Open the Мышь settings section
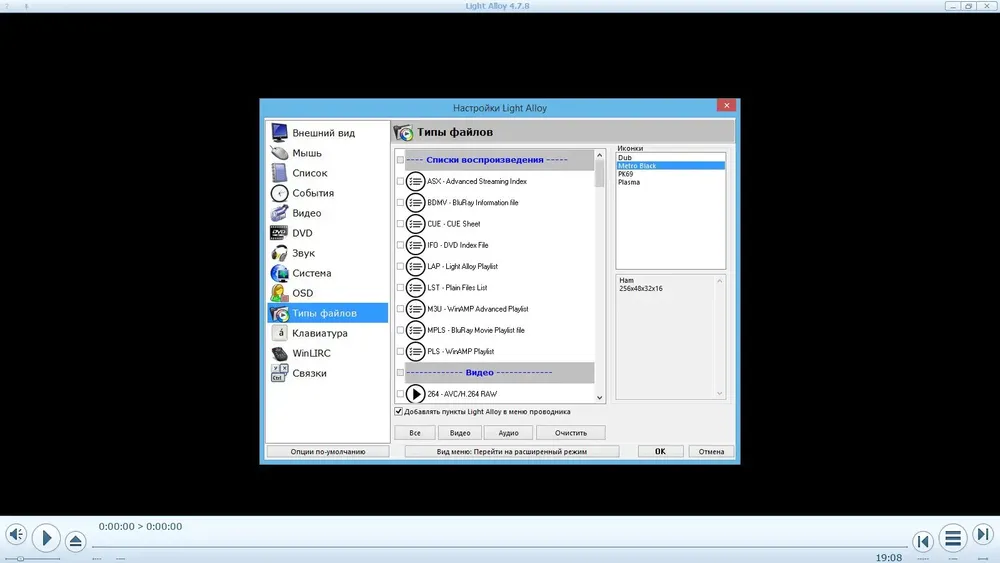 [327, 153]
